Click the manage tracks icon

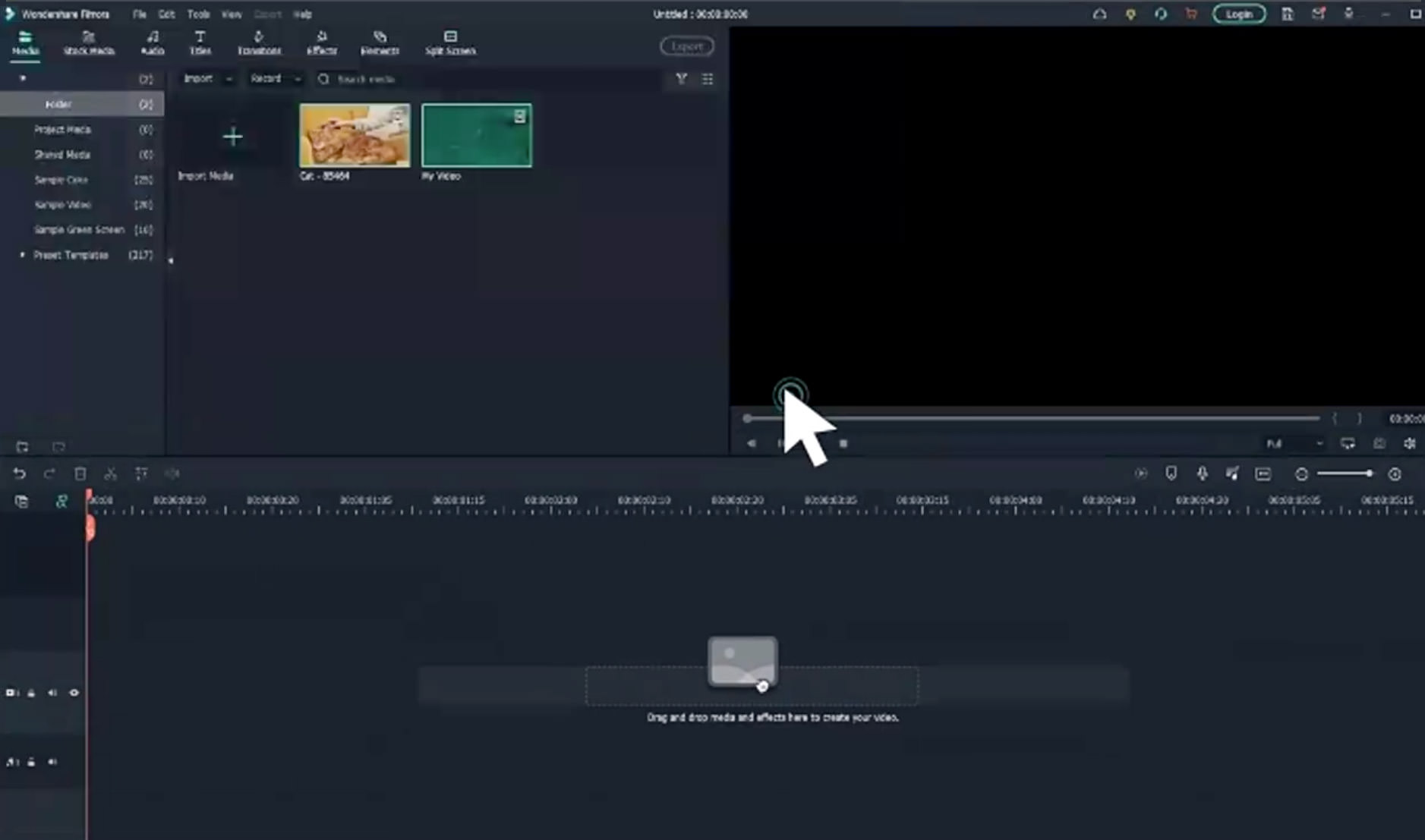pyautogui.click(x=21, y=502)
